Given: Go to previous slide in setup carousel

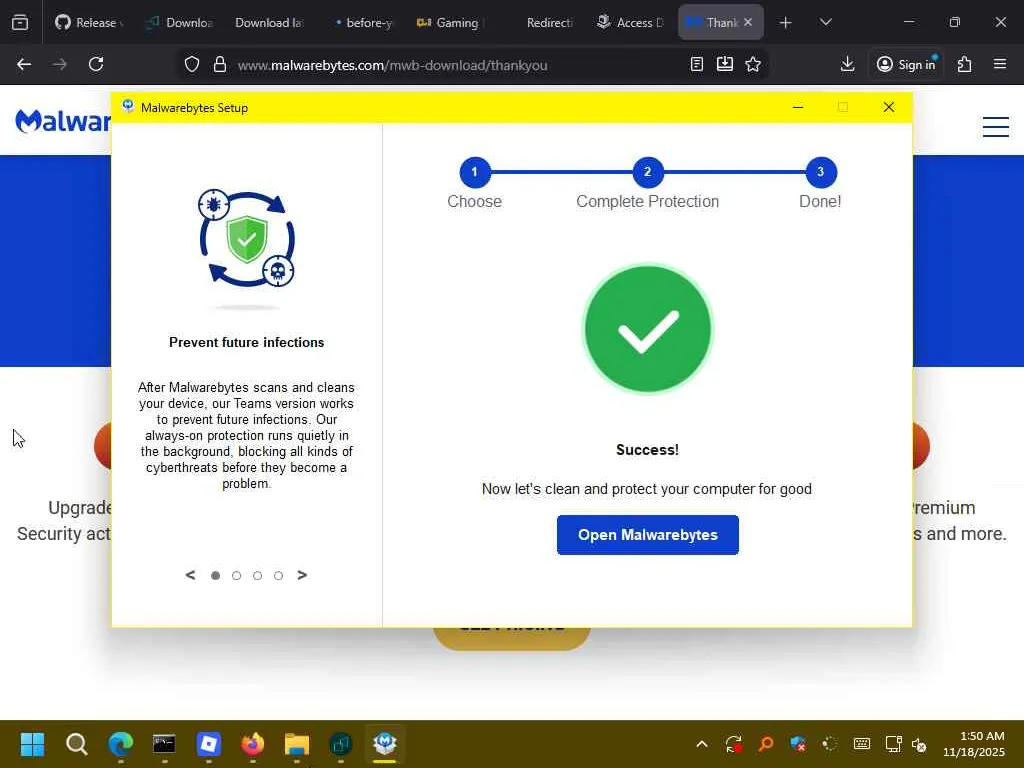Looking at the screenshot, I should click(x=190, y=575).
